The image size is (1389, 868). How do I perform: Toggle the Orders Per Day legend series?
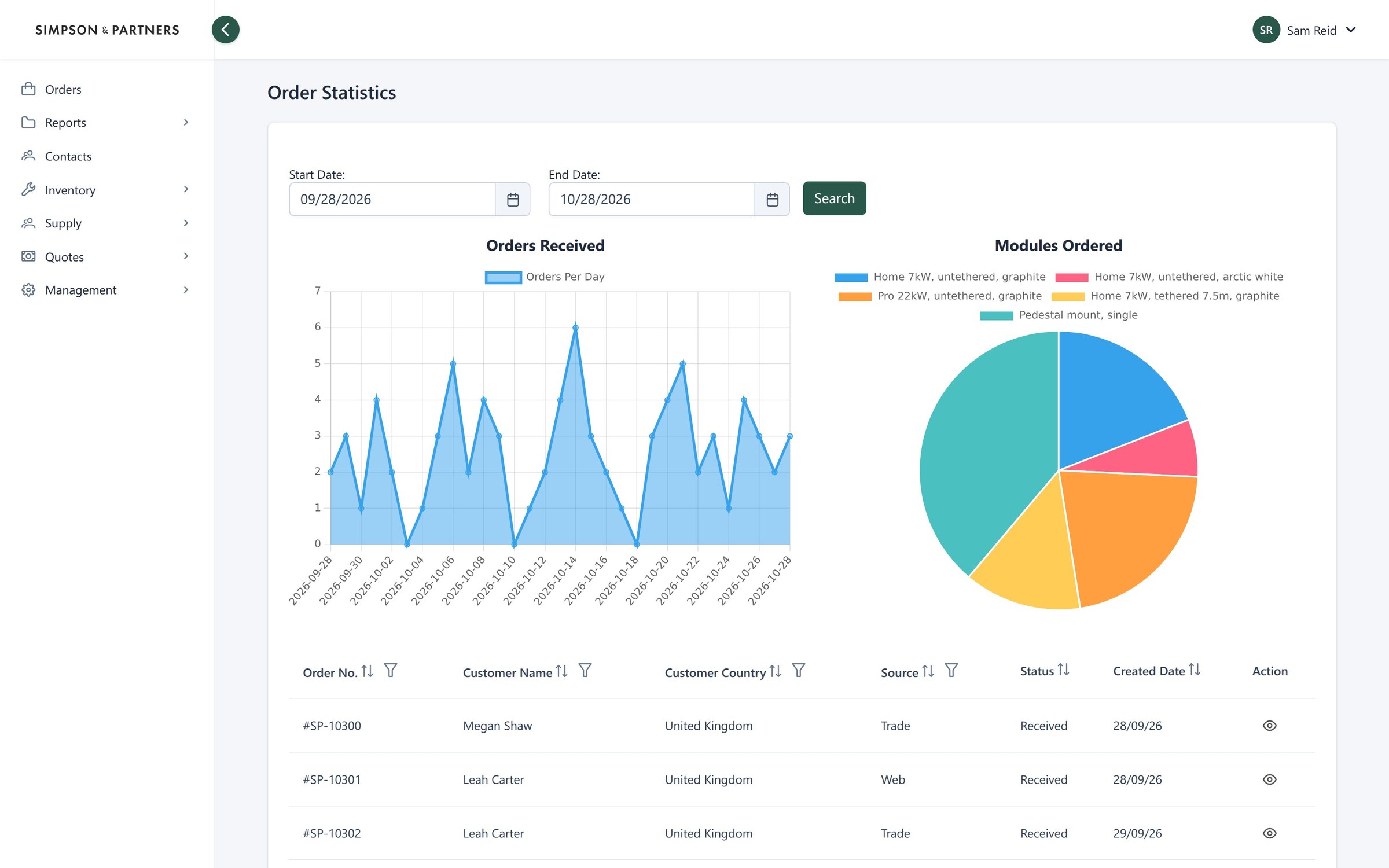tap(545, 277)
